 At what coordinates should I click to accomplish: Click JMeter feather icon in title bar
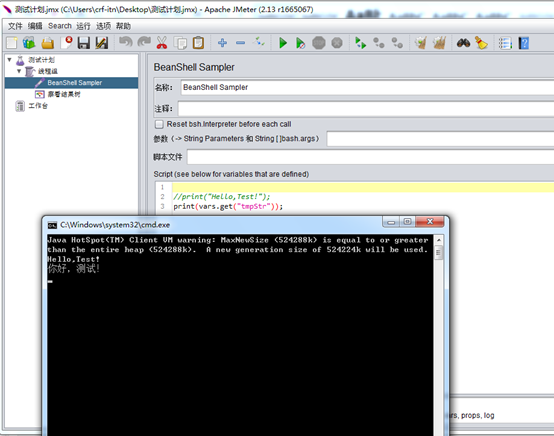click(x=7, y=9)
